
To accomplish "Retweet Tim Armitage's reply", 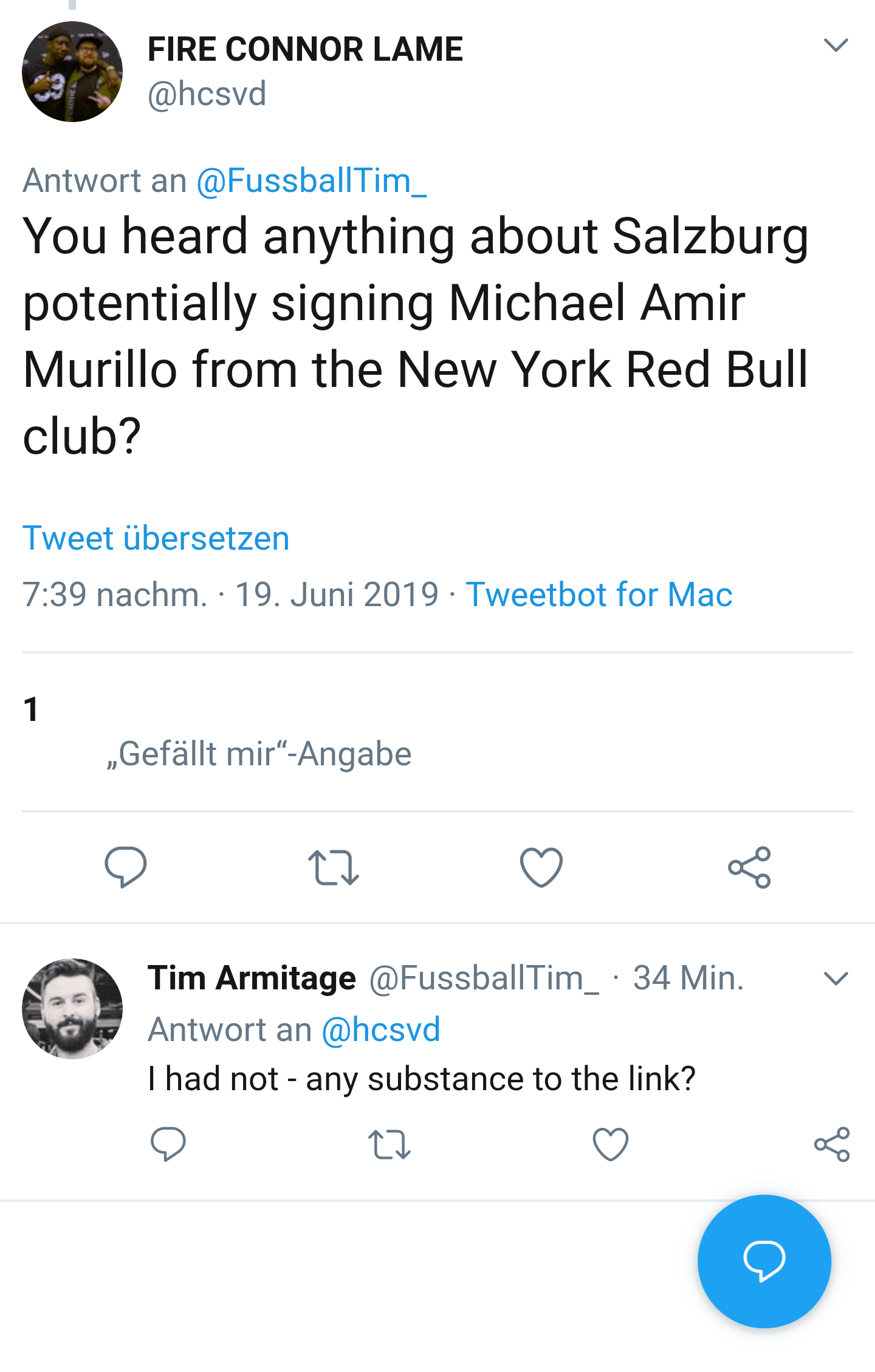I will click(389, 1144).
